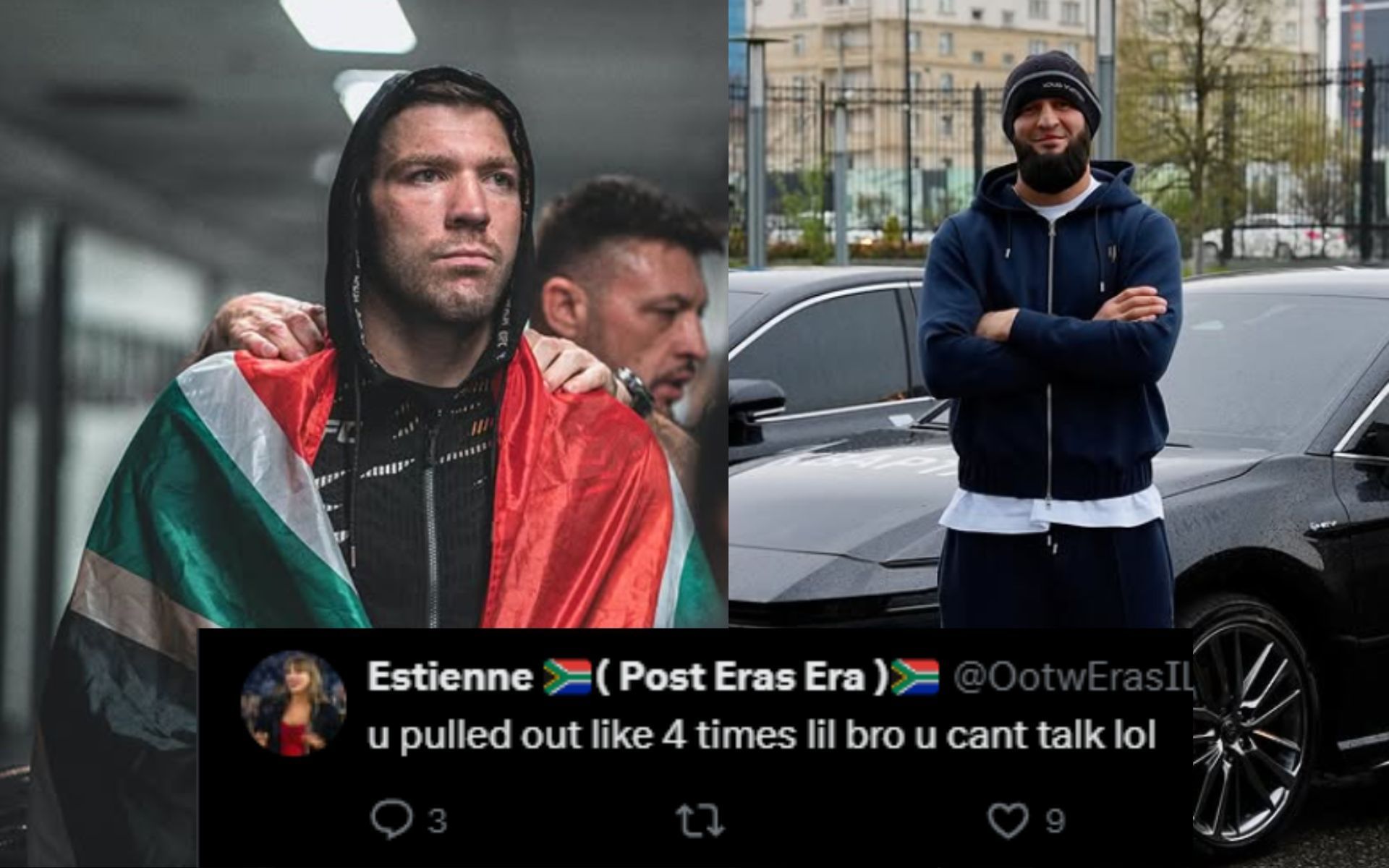1389x868 pixels.
Task: Click the flag emoji before @OotwErasIL
Action: 917,676
